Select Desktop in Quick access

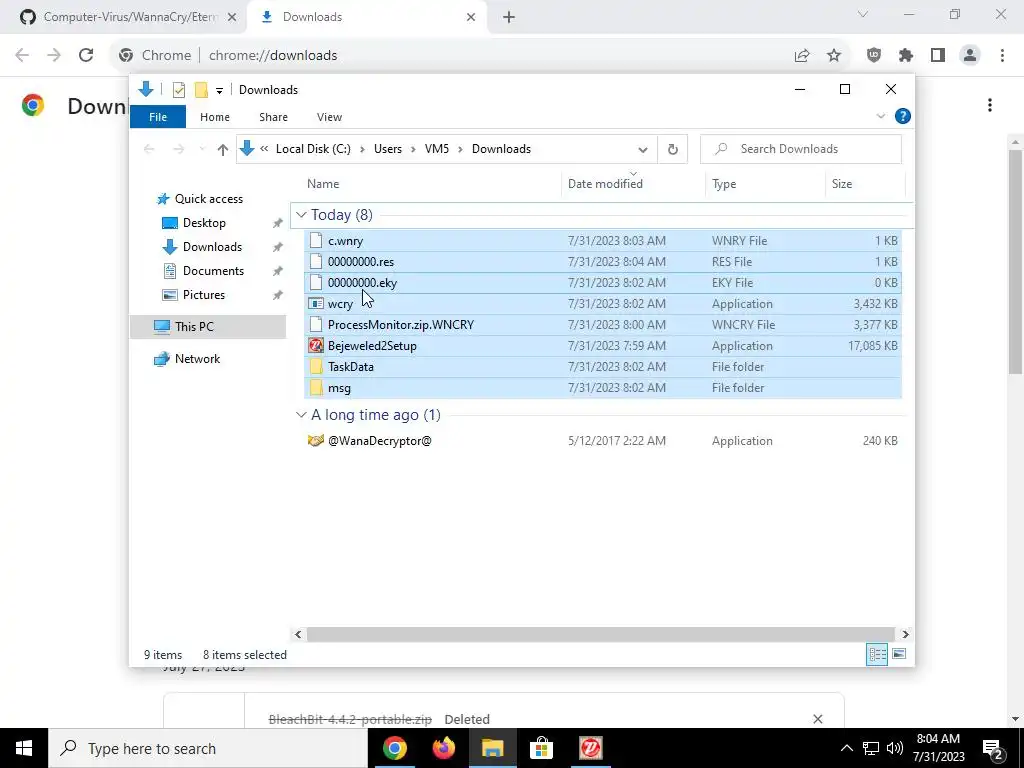coord(204,223)
